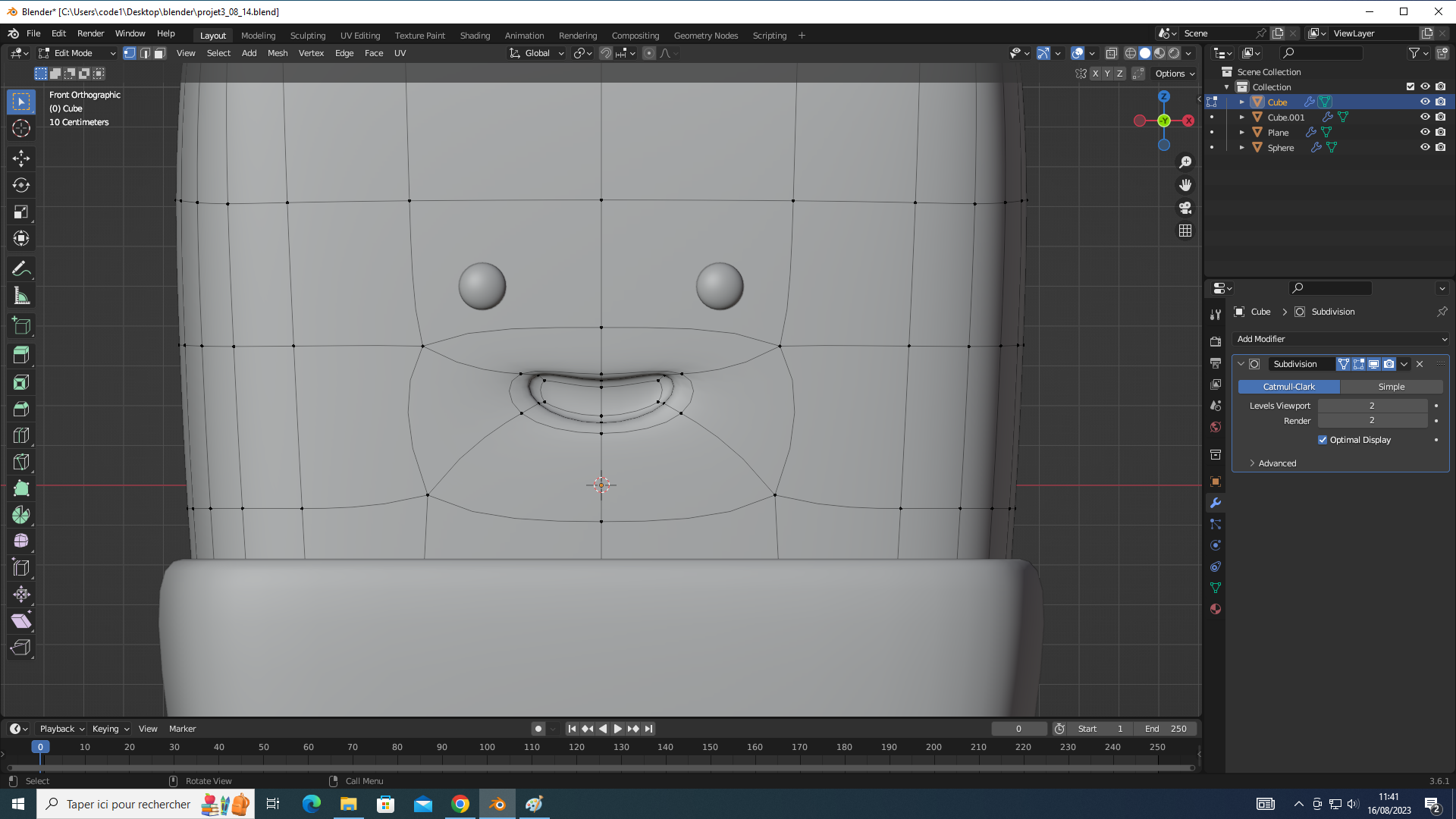
Task: Open the UV menu in viewport header
Action: 400,53
